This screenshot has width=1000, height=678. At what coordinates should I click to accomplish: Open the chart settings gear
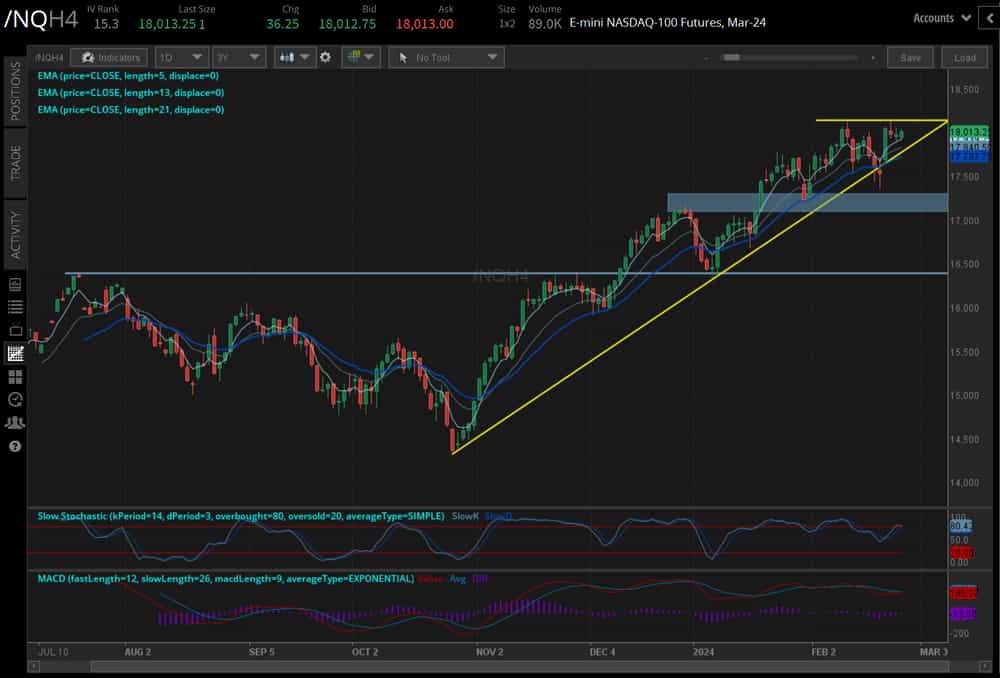pos(325,57)
